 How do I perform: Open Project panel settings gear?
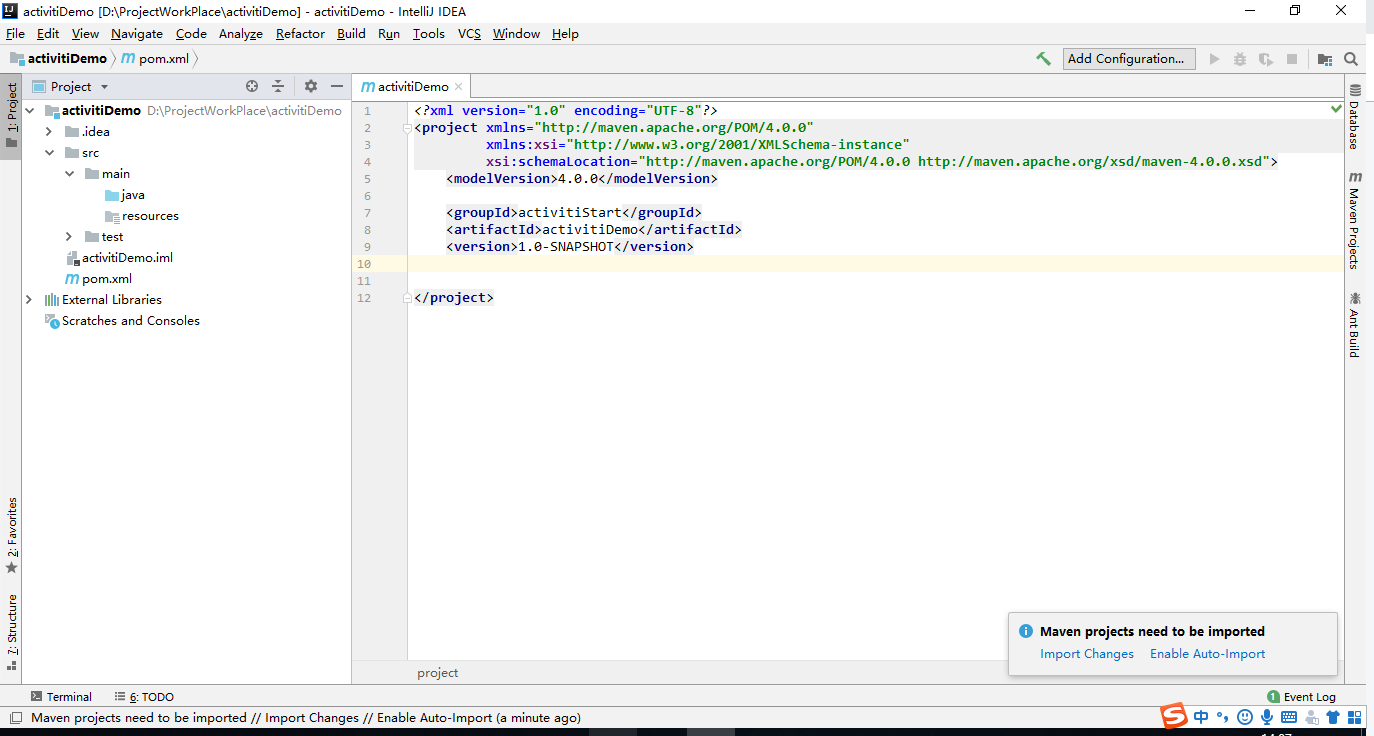pyautogui.click(x=311, y=86)
